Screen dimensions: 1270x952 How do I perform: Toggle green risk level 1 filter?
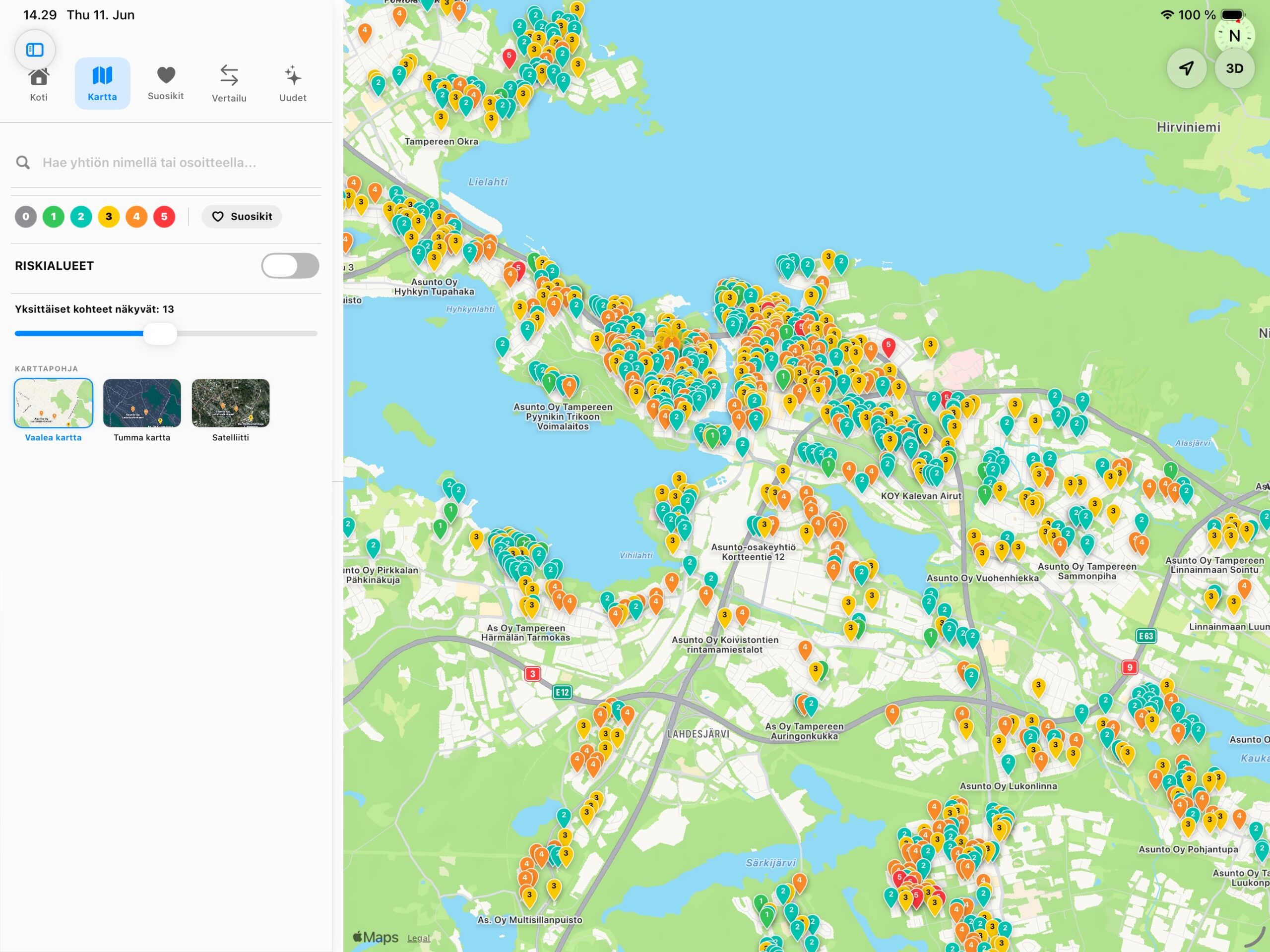click(54, 217)
